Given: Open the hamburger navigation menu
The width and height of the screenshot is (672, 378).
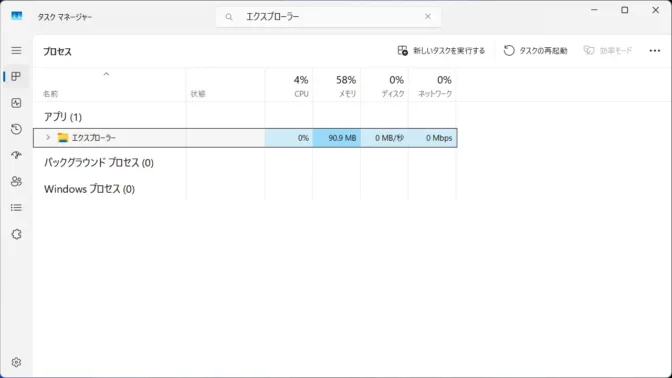Looking at the screenshot, I should (16, 51).
